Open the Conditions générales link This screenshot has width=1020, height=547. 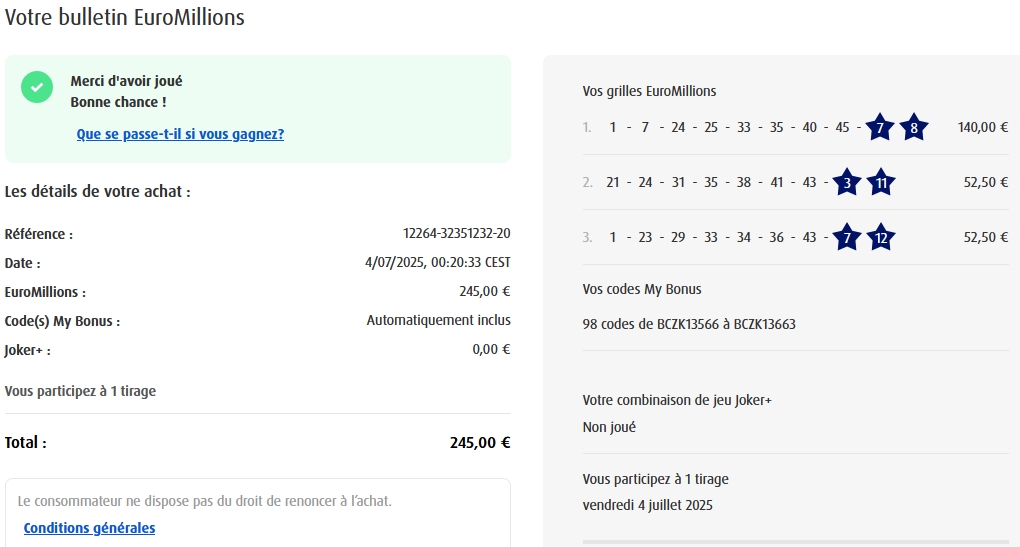89,528
